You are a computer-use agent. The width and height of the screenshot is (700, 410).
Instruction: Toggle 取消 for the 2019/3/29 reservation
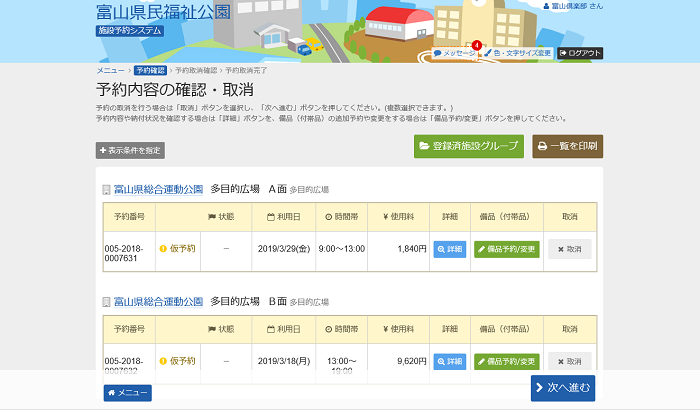click(x=570, y=249)
